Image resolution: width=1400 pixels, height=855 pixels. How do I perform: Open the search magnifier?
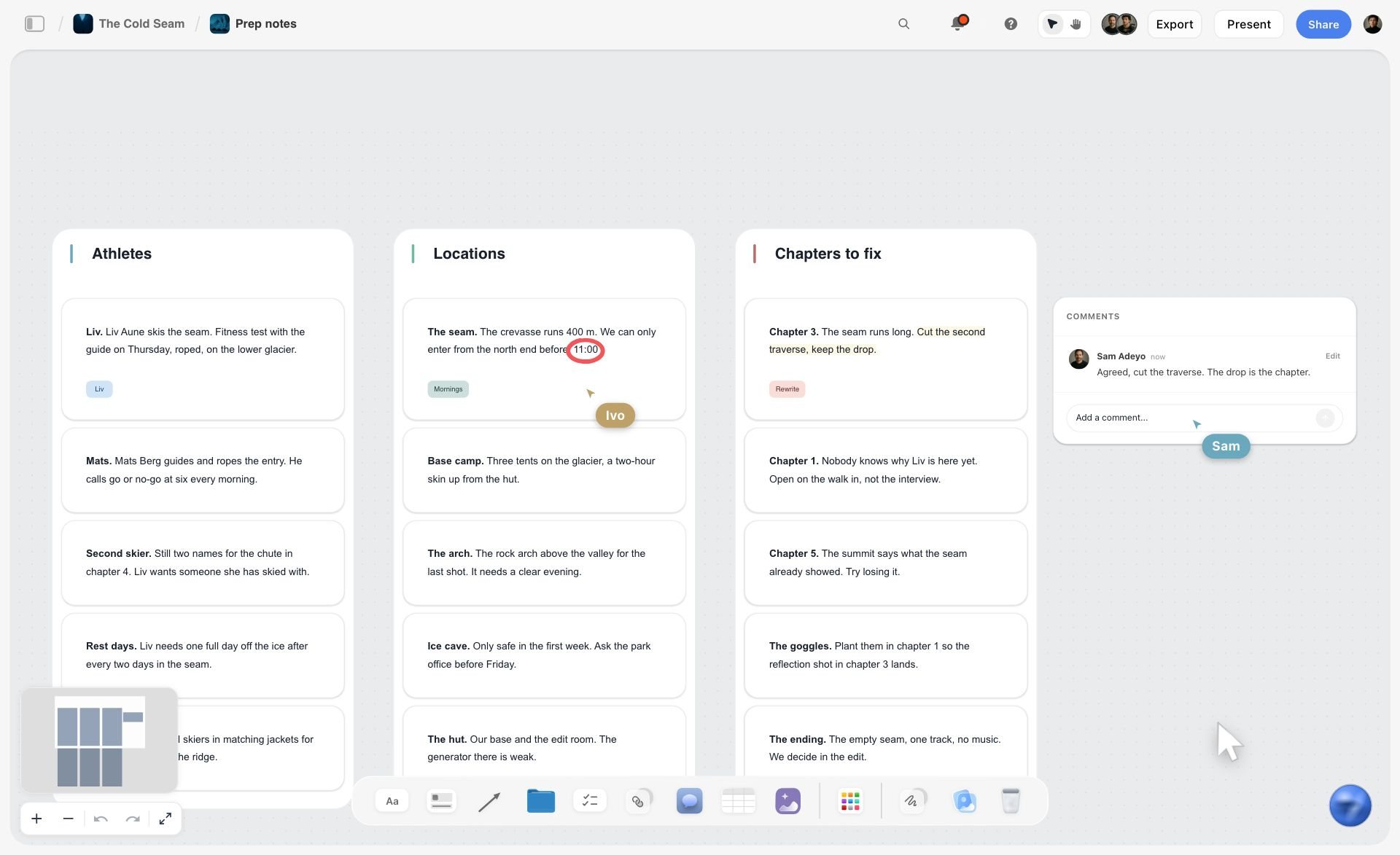[903, 24]
